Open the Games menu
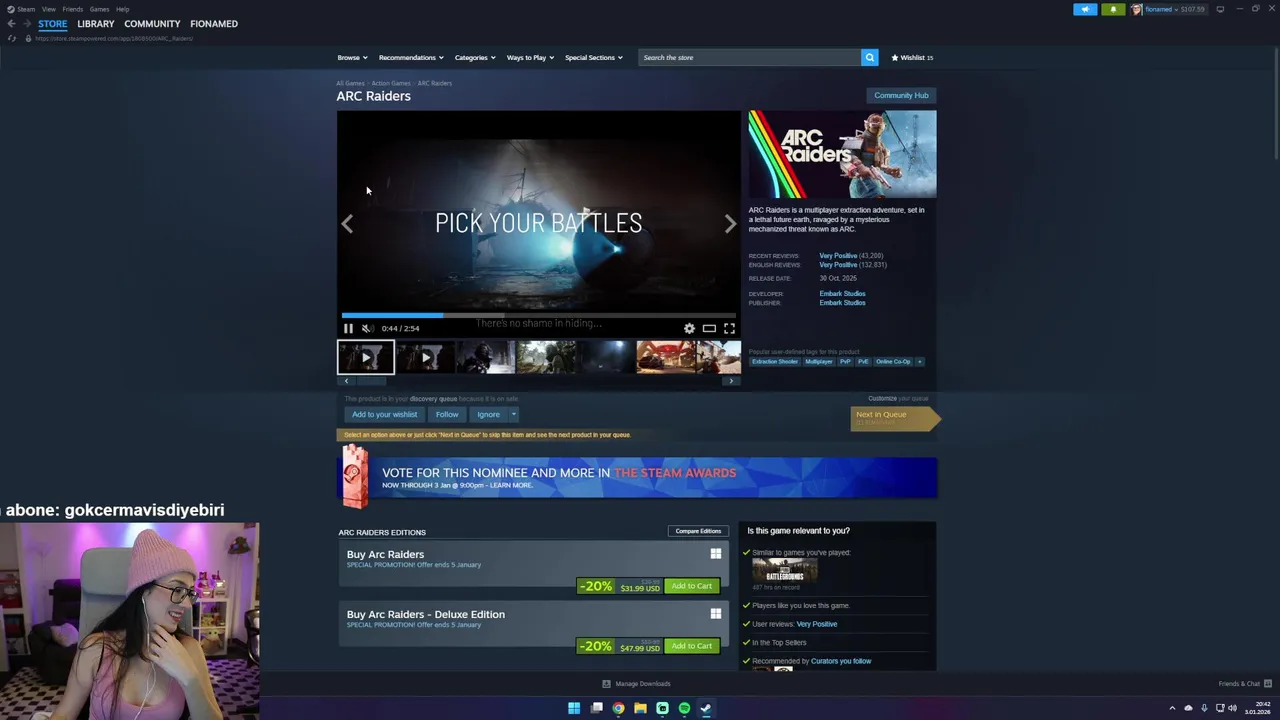Viewport: 1280px width, 720px height. click(99, 9)
